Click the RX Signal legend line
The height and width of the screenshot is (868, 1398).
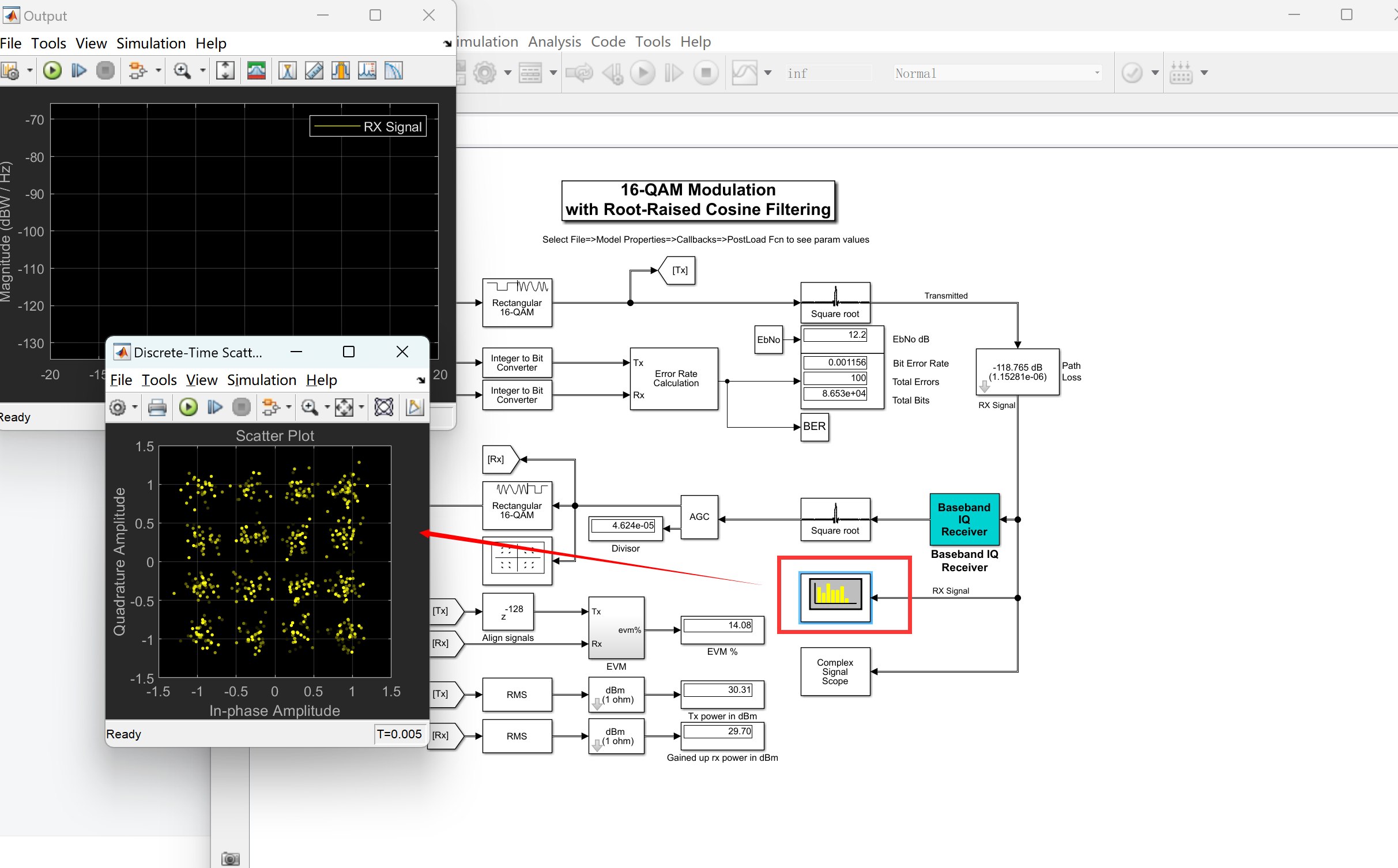[x=337, y=127]
